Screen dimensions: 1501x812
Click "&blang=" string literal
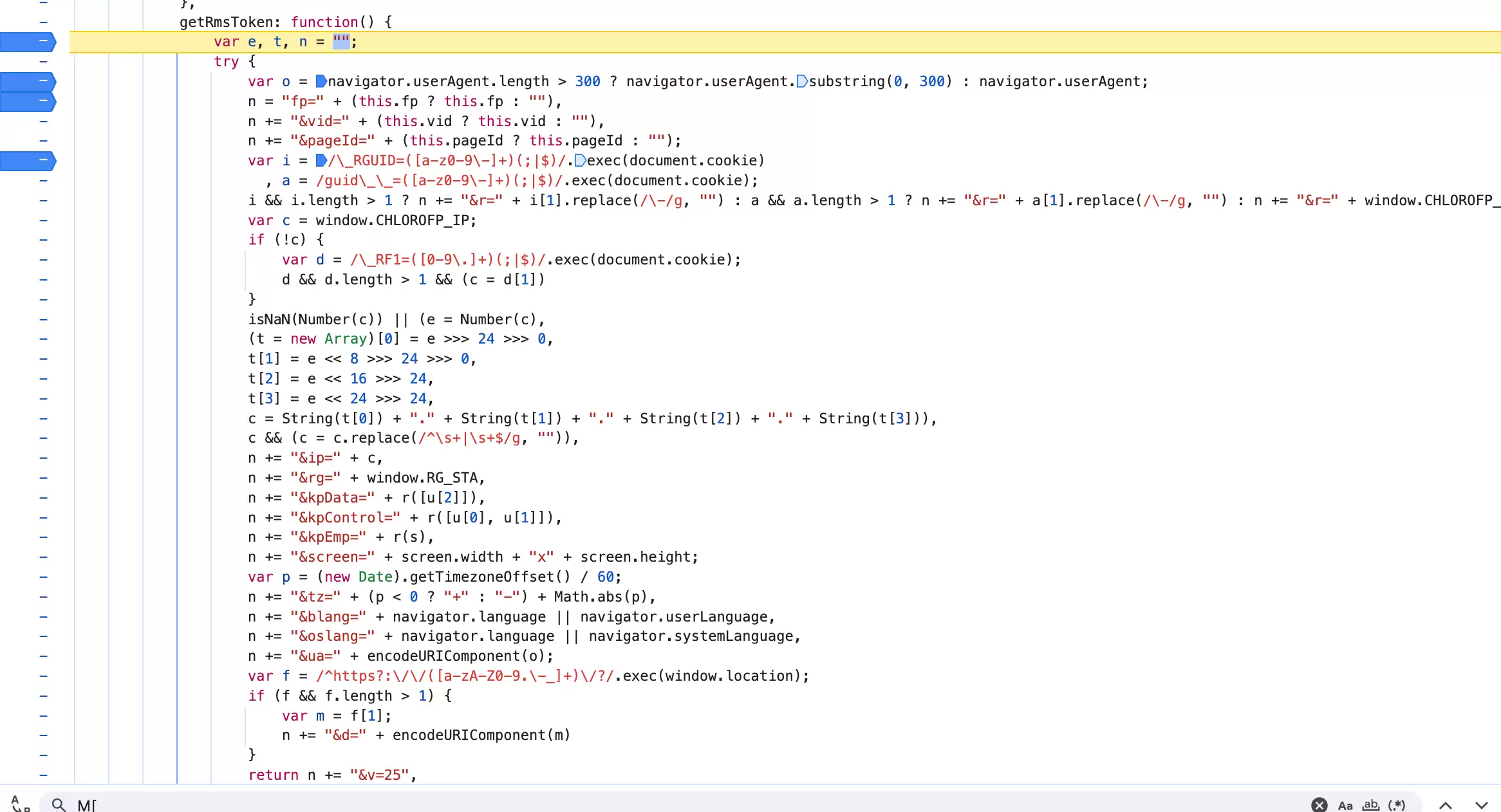click(x=328, y=616)
